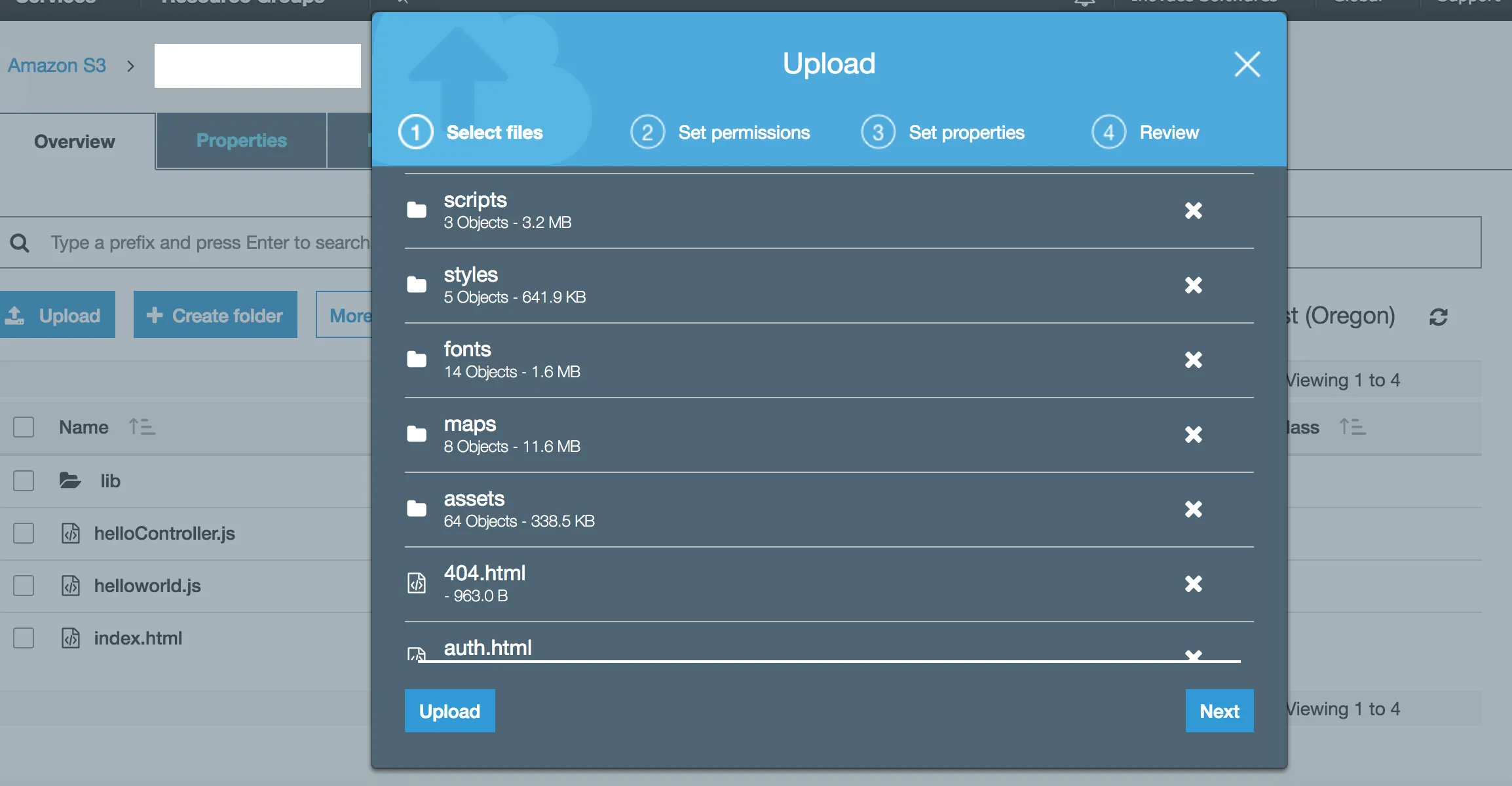The width and height of the screenshot is (1512, 786).
Task: Click the refresh icon next to Oregon
Action: click(x=1438, y=317)
